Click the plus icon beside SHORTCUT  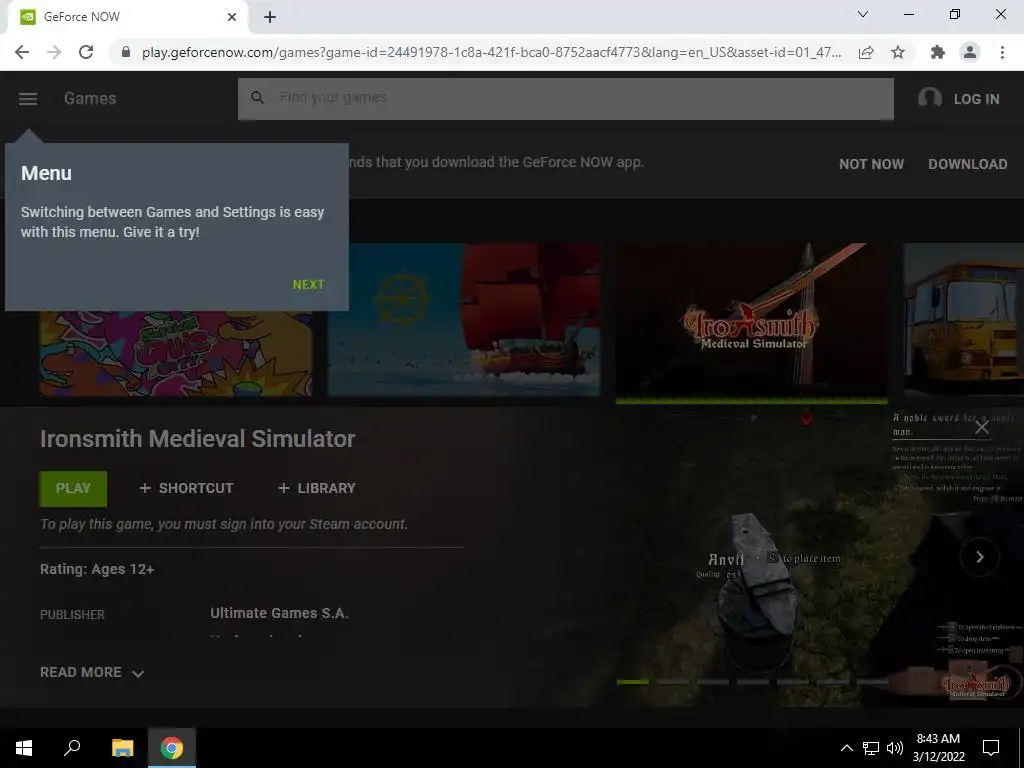145,488
